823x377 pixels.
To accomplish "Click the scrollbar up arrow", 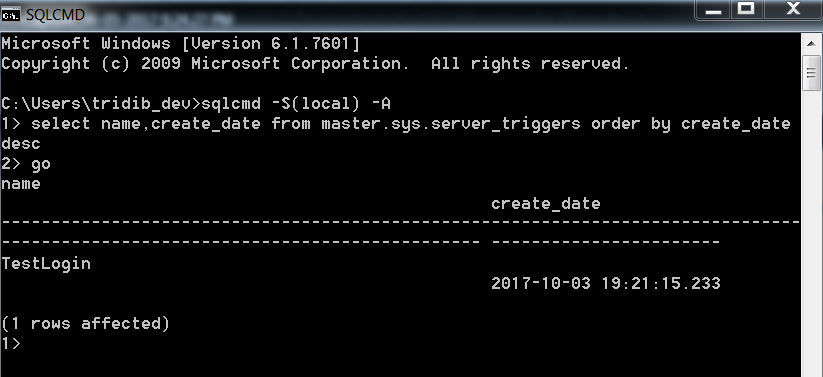I will pyautogui.click(x=811, y=44).
